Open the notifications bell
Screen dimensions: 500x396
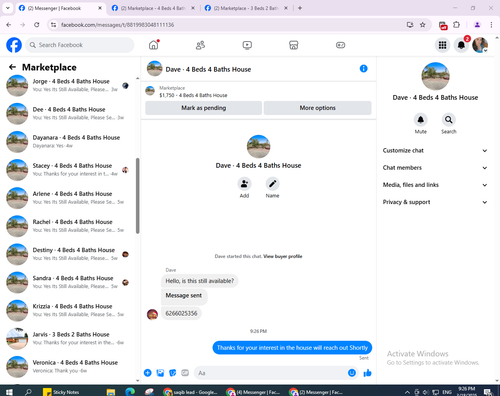[x=461, y=45]
